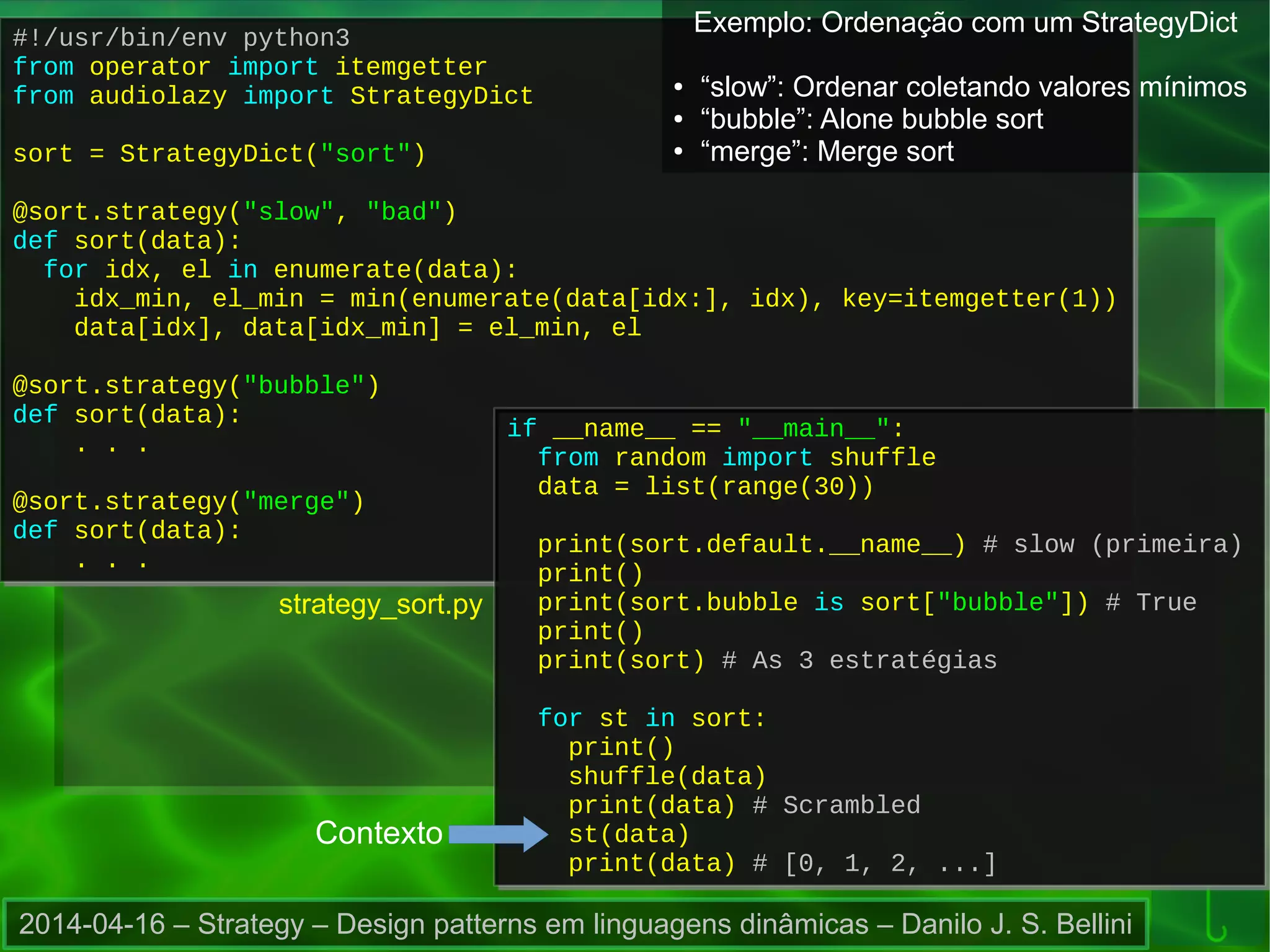Image resolution: width=1270 pixels, height=952 pixels.
Task: Click the line "for st in sort:"
Action: pos(652,718)
